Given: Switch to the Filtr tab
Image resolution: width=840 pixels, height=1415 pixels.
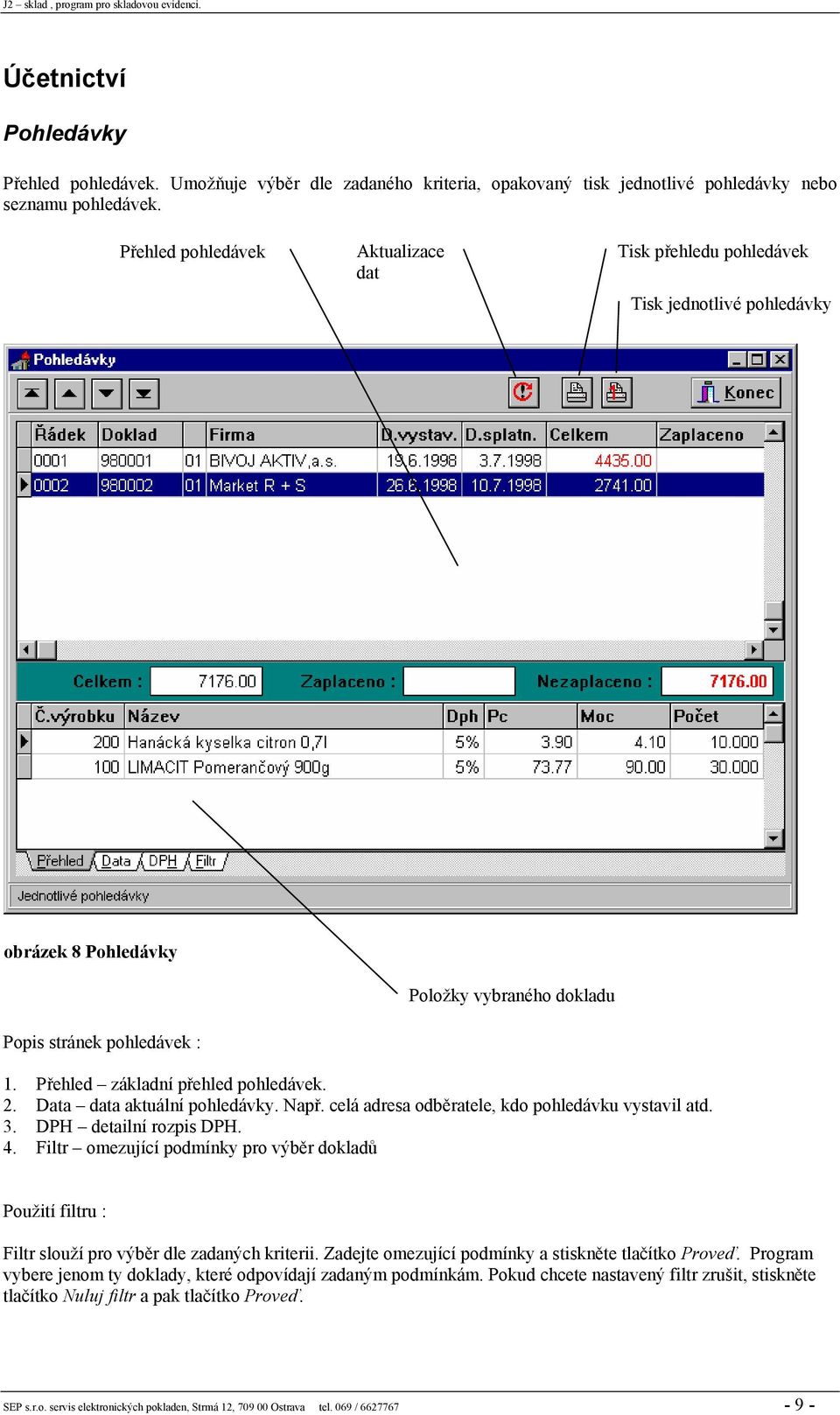Looking at the screenshot, I should pyautogui.click(x=206, y=861).
